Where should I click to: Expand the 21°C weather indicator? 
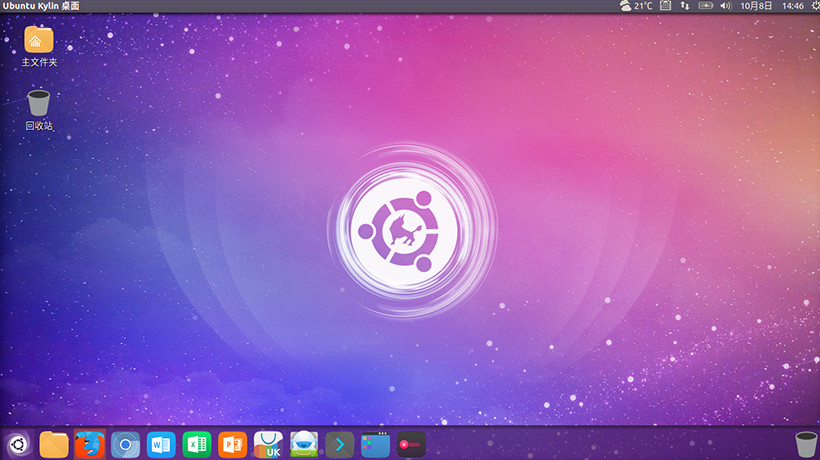point(636,6)
